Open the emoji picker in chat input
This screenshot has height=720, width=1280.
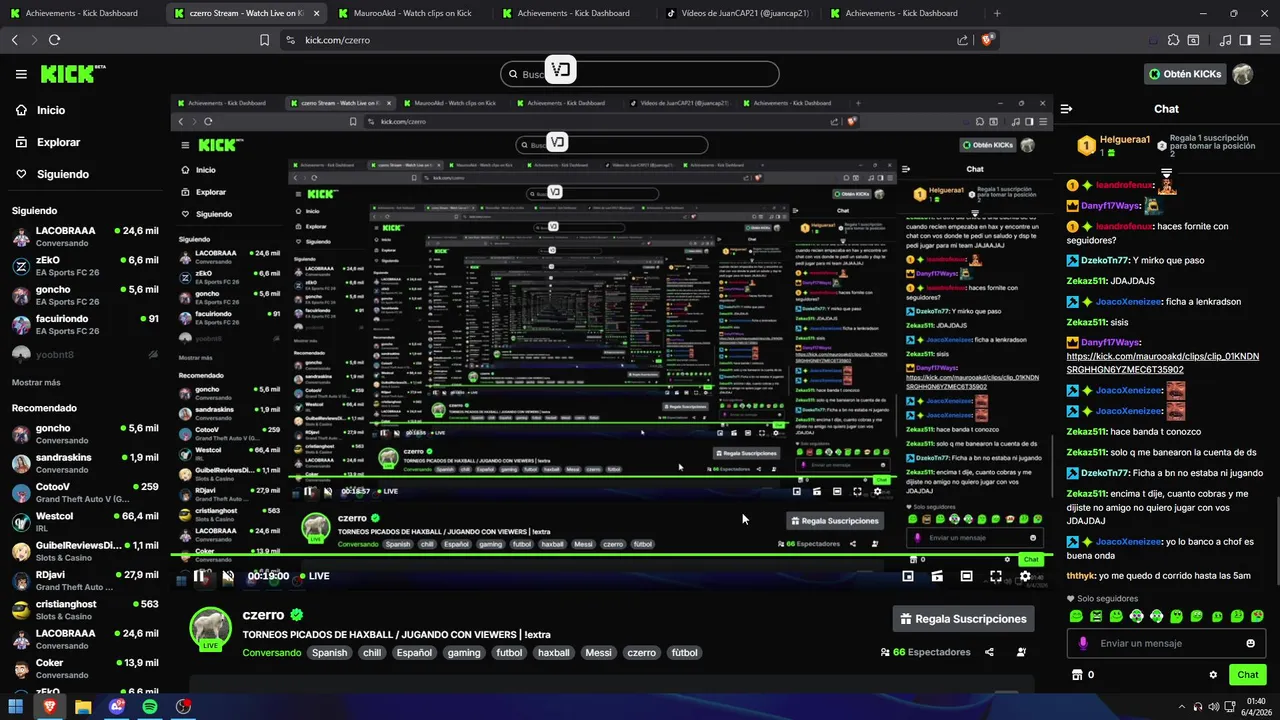(x=1250, y=643)
